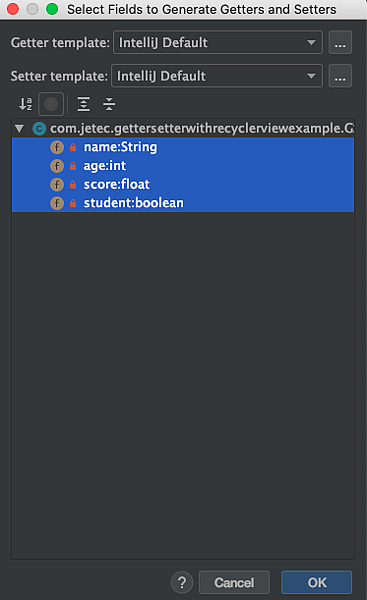Select the score:float field
Image resolution: width=367 pixels, height=600 pixels.
click(x=183, y=184)
